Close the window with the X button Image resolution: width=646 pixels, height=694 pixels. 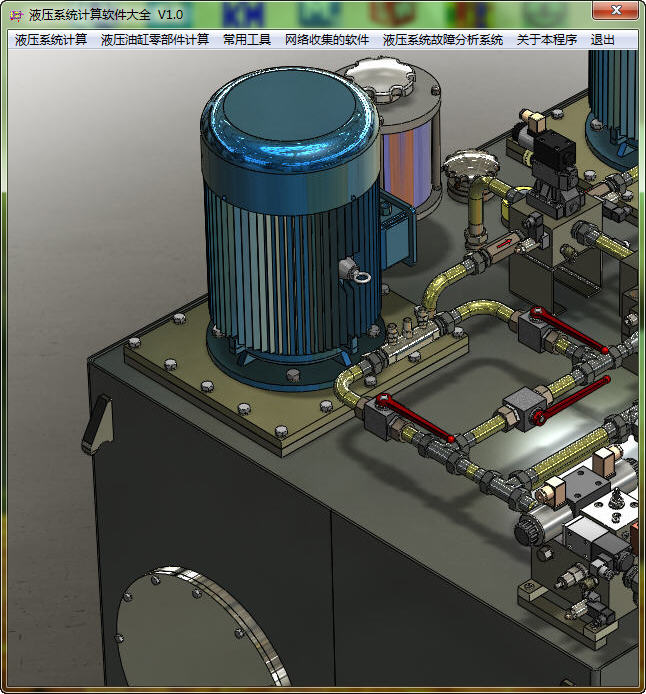pos(615,10)
